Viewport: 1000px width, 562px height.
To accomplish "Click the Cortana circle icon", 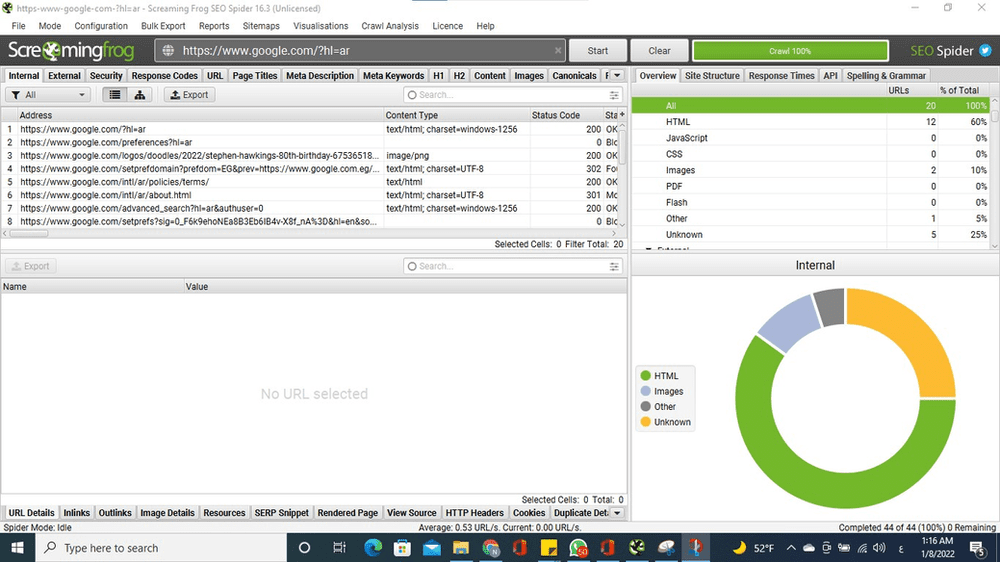I will click(x=304, y=547).
